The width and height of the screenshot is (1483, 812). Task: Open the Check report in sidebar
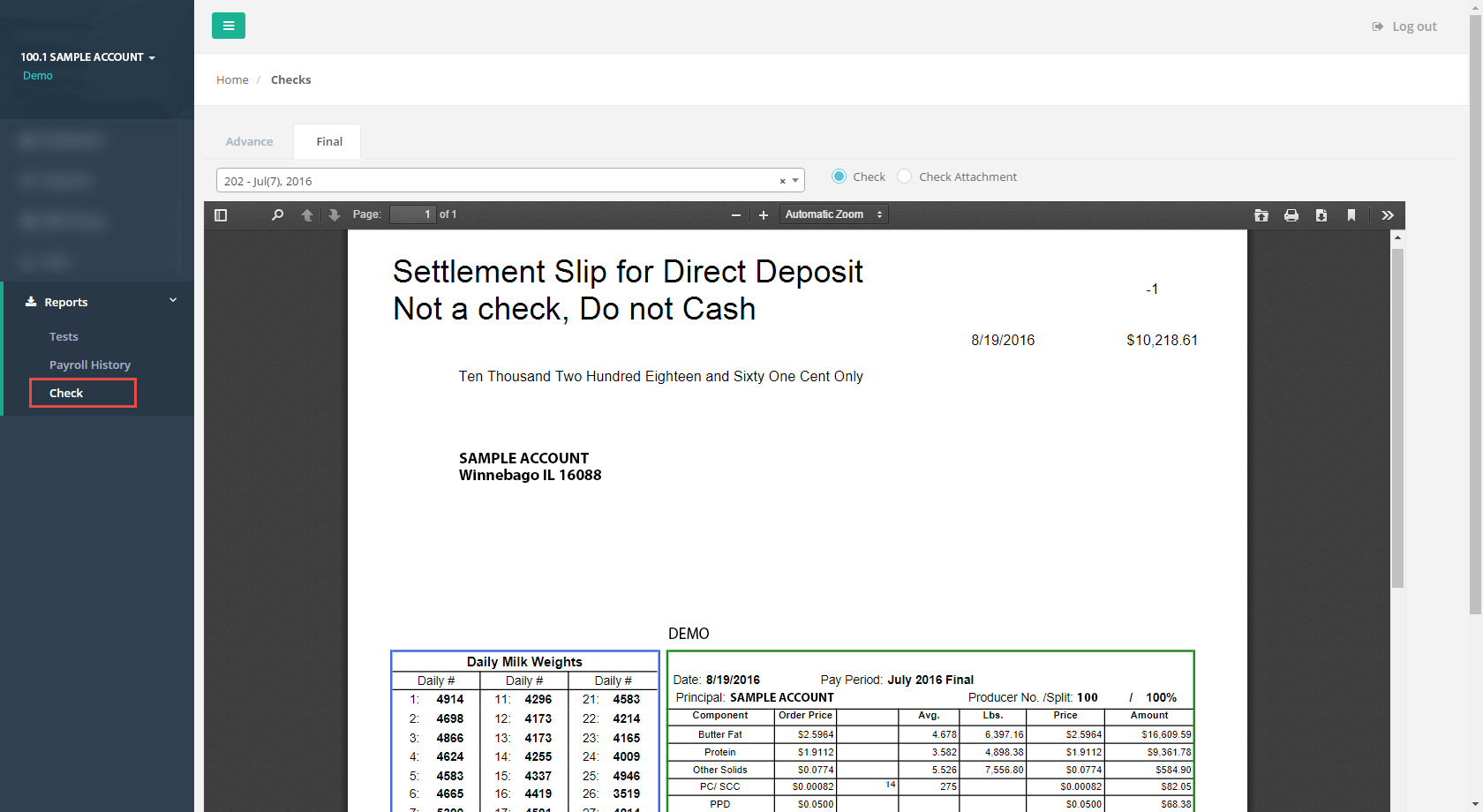coord(66,393)
